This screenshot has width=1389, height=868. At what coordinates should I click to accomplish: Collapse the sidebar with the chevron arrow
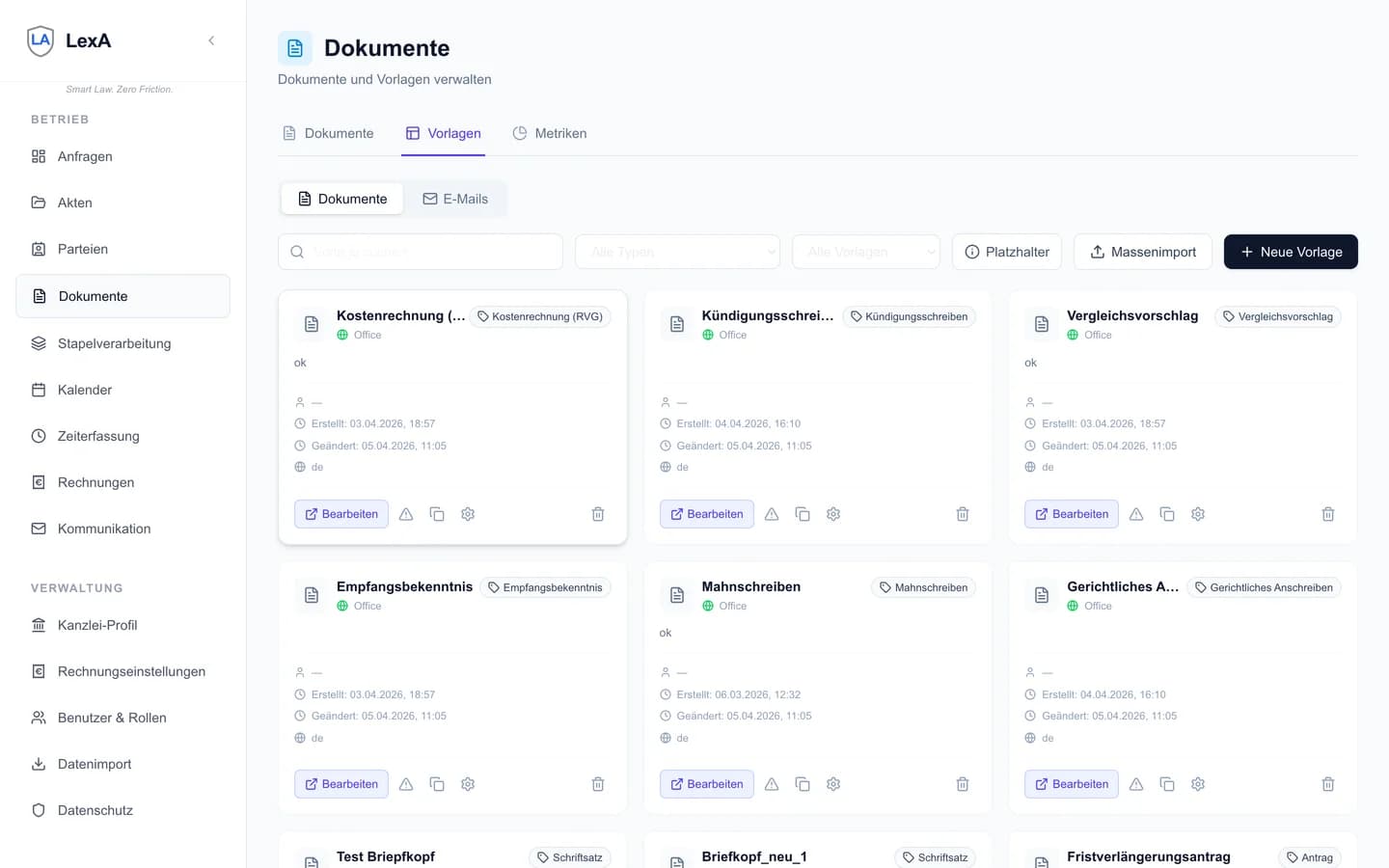click(x=211, y=41)
